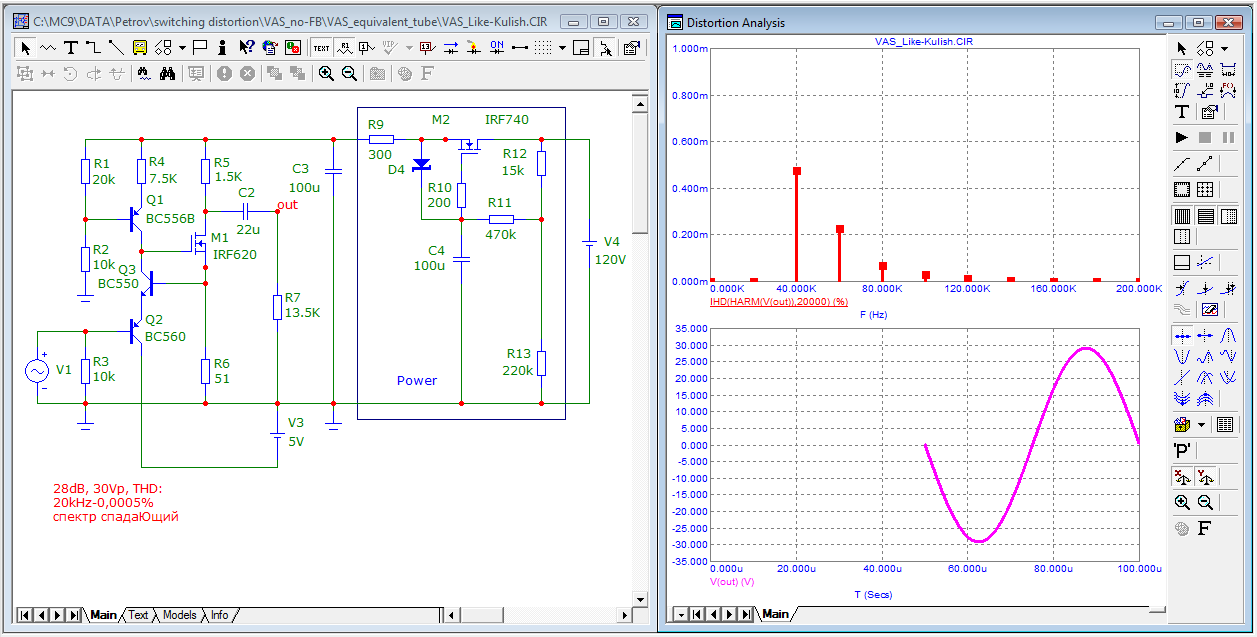
Task: Open the tab list dropdown in Distortion Analysis
Action: tap(681, 614)
